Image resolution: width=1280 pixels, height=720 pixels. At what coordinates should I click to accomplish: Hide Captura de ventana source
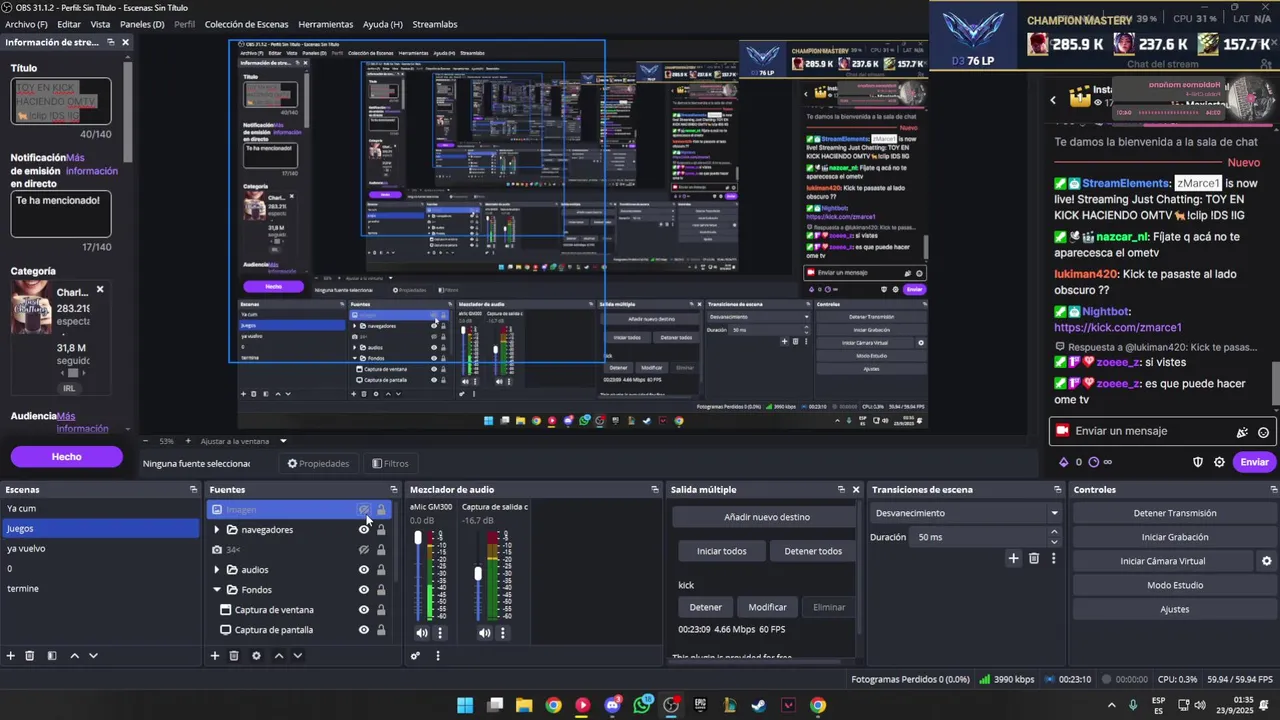364,610
